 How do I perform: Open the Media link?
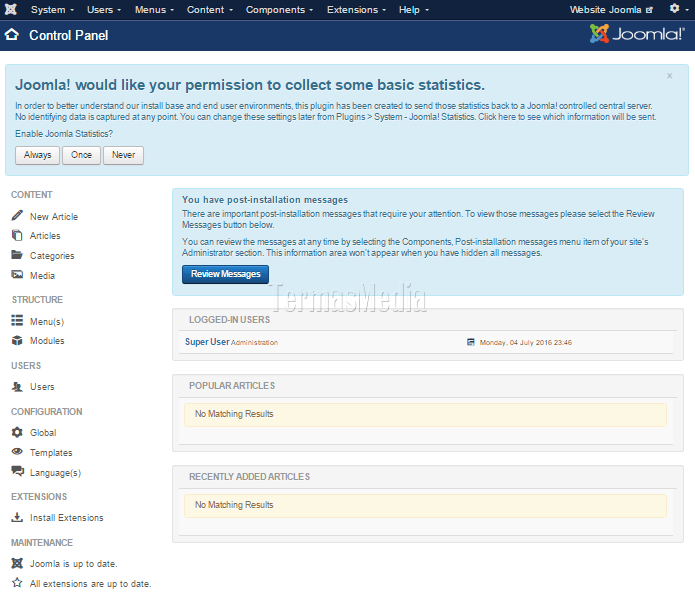[43, 275]
